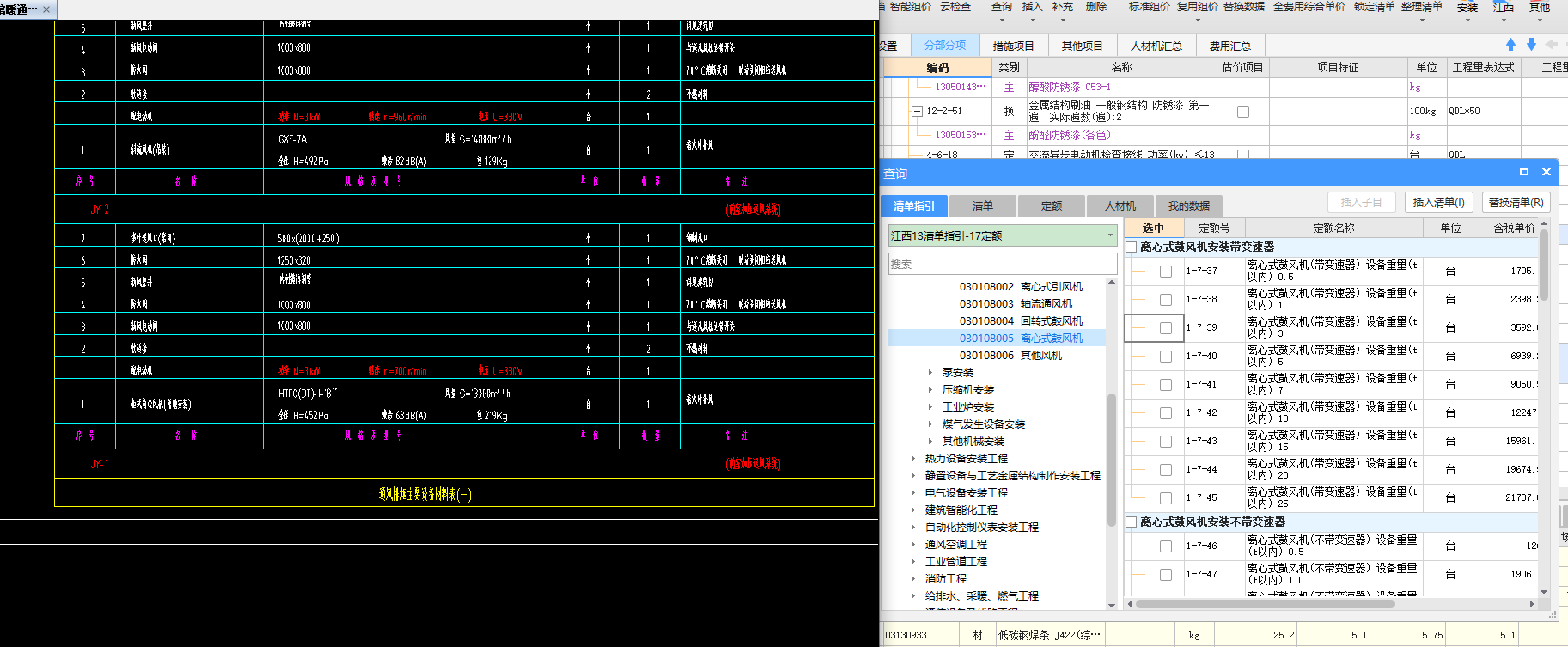1568x647 pixels.
Task: Click the 插入清单(I) button
Action: [1439, 203]
